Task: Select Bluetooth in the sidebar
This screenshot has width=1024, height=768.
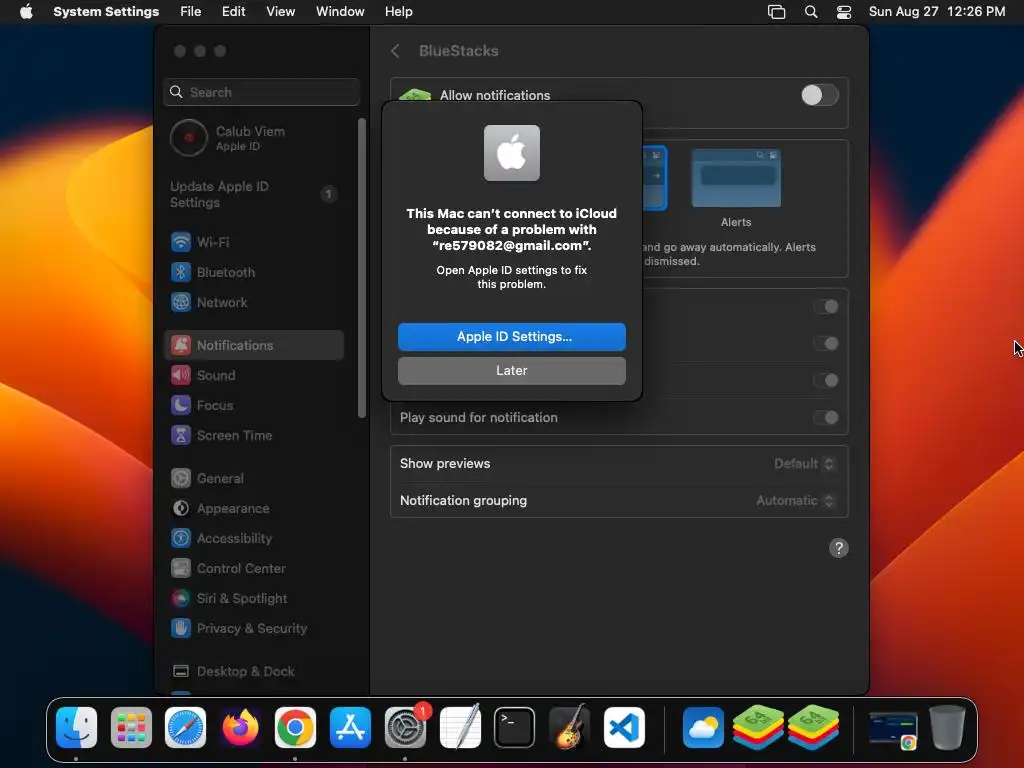Action: pyautogui.click(x=253, y=272)
